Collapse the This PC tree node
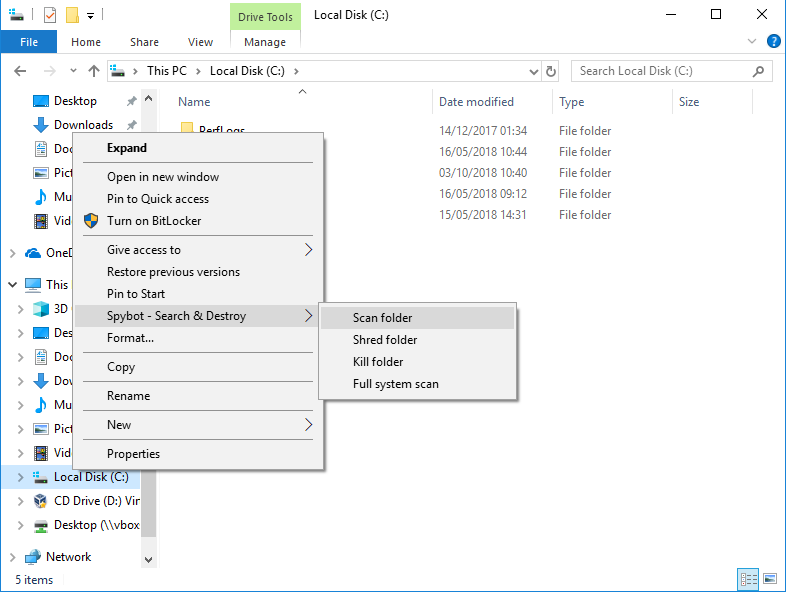This screenshot has height=592, width=786. [x=13, y=285]
